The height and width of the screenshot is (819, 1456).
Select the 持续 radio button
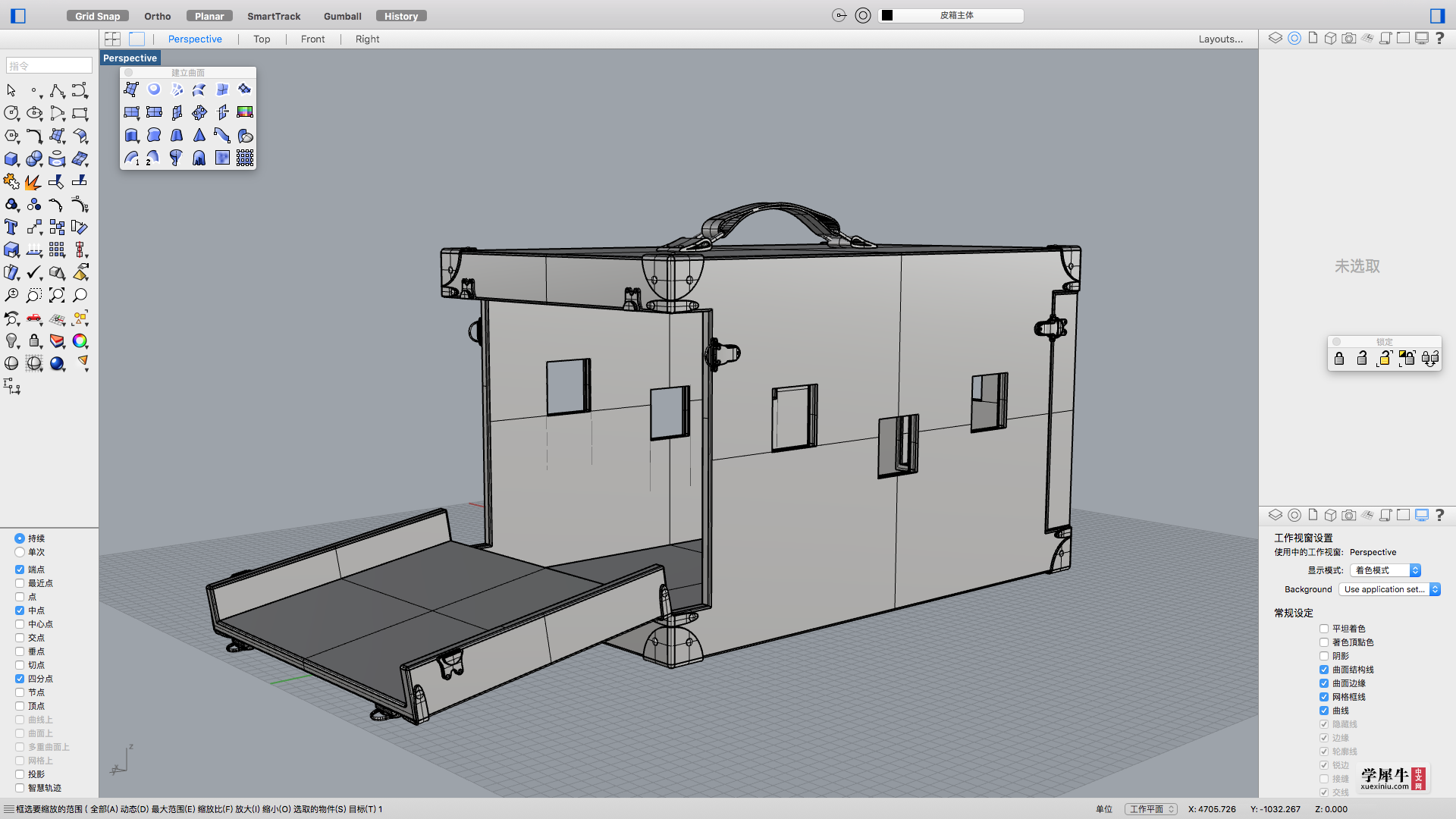click(x=20, y=538)
